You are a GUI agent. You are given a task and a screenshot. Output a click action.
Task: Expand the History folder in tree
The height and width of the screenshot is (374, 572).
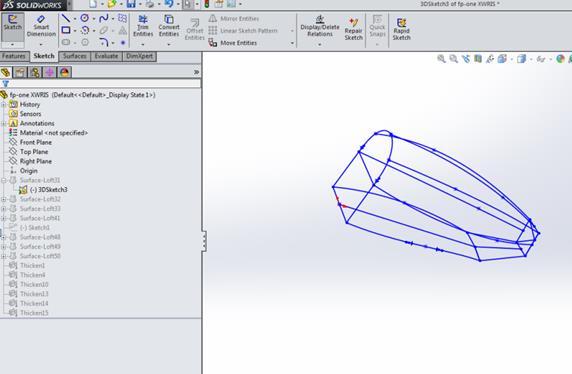[4, 104]
